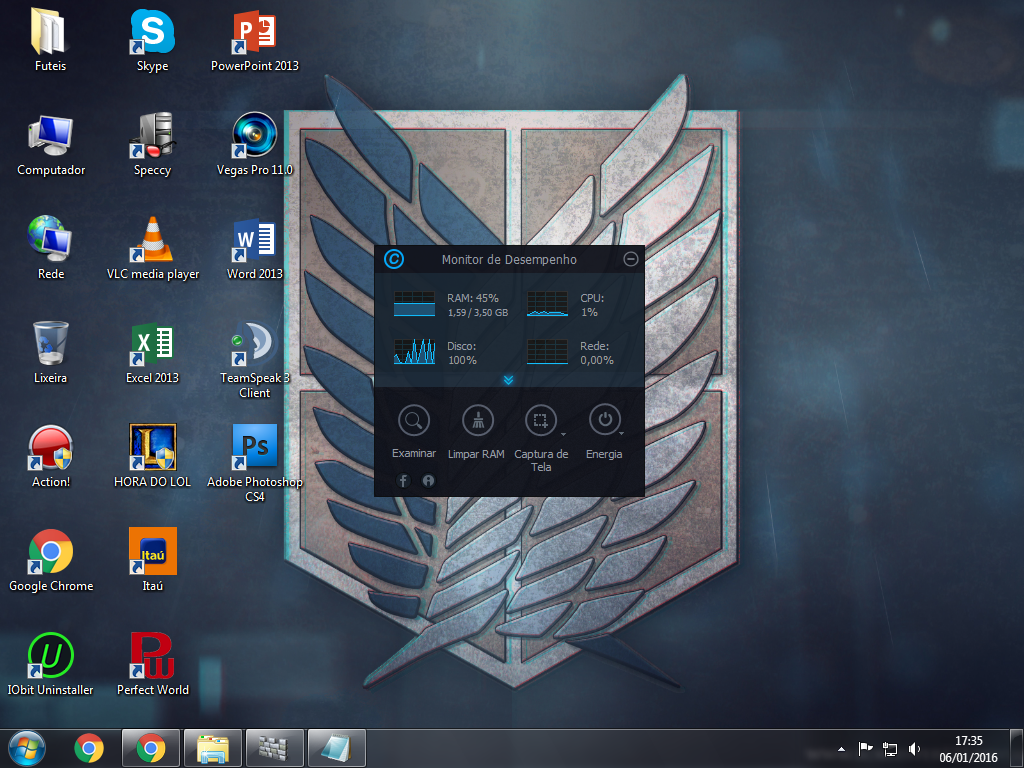The image size is (1024, 768).
Task: Open the network tray icon
Action: [890, 749]
